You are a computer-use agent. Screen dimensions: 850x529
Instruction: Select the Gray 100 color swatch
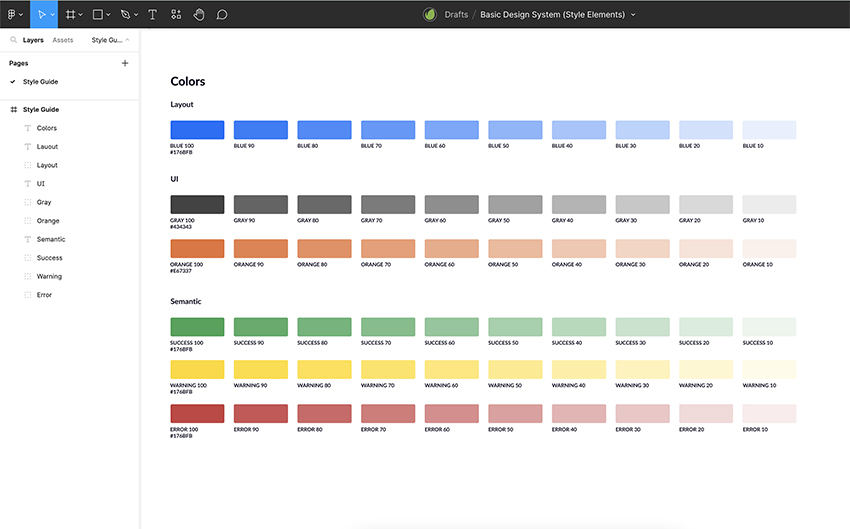197,204
